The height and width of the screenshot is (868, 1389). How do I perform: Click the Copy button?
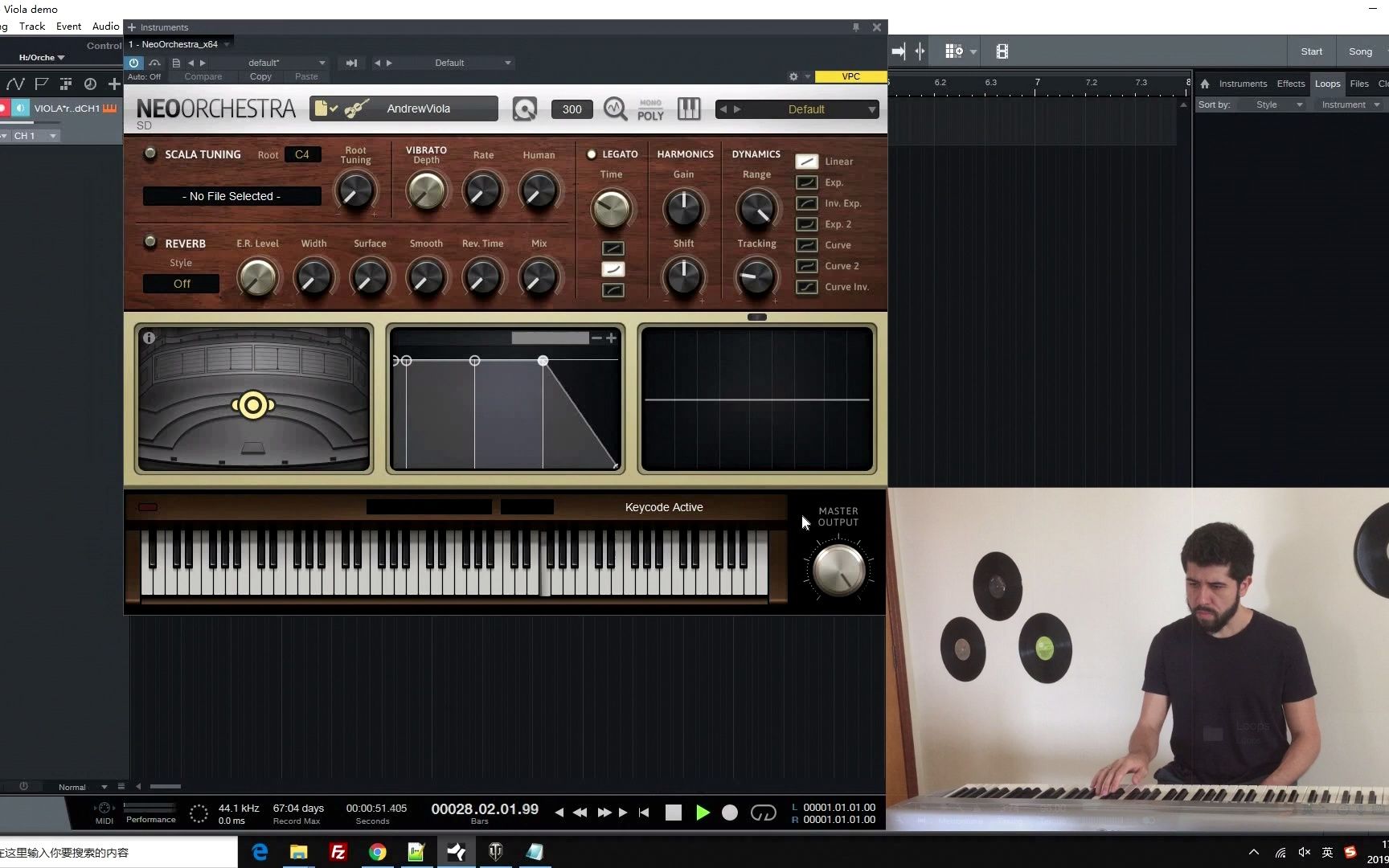pos(260,76)
